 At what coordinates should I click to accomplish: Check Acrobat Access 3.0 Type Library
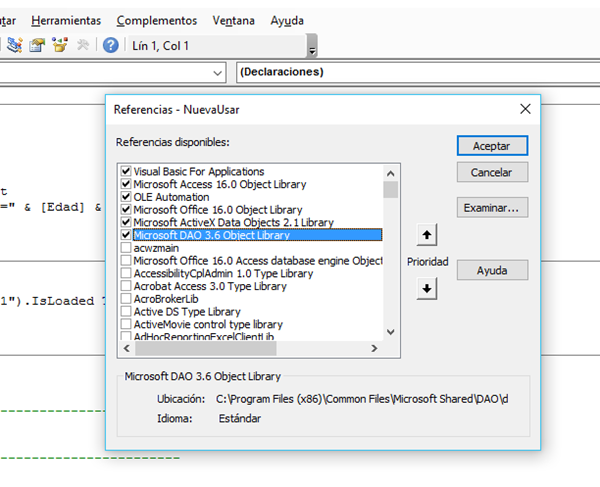click(x=125, y=286)
